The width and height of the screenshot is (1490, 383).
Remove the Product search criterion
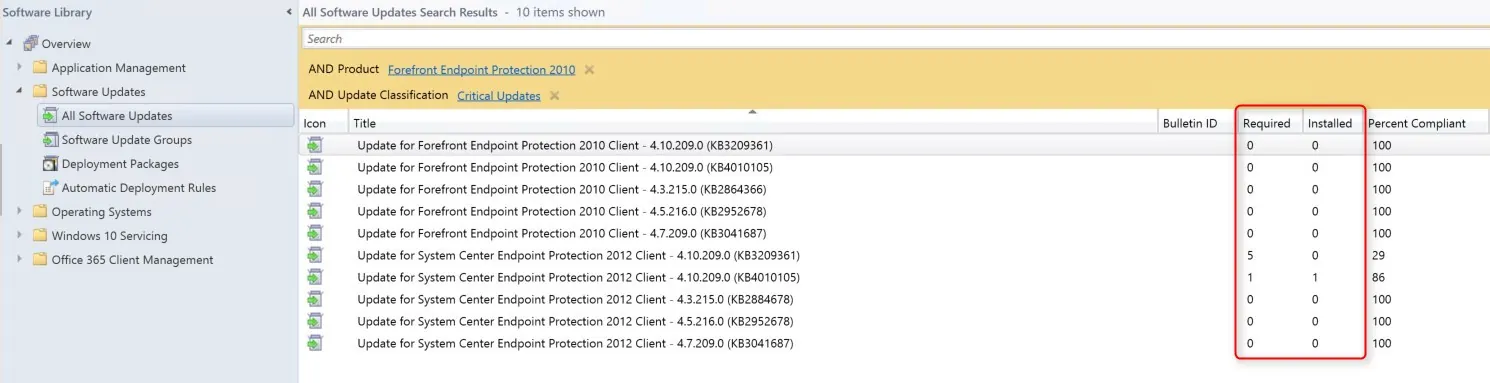point(589,70)
